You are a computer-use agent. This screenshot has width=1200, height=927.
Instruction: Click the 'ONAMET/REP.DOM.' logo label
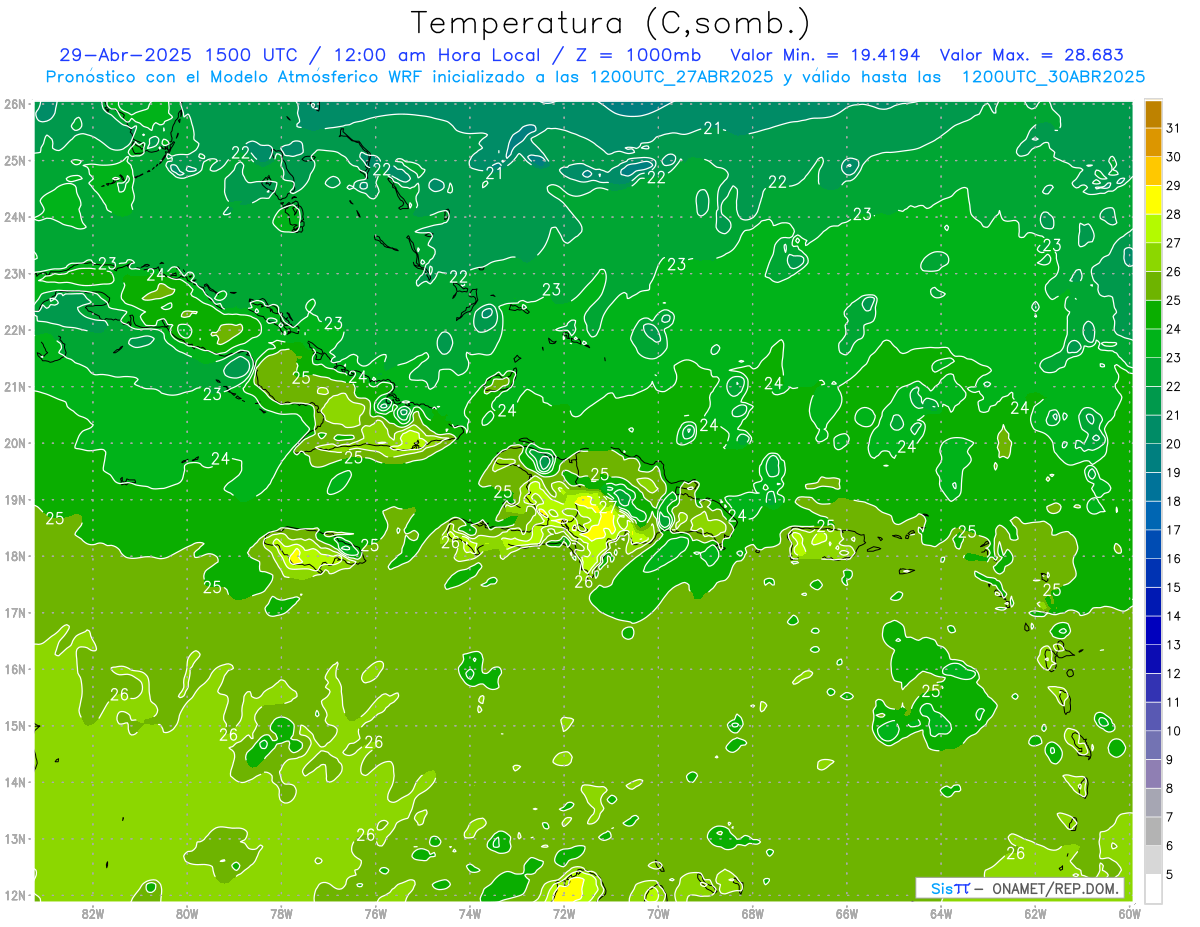click(1056, 888)
